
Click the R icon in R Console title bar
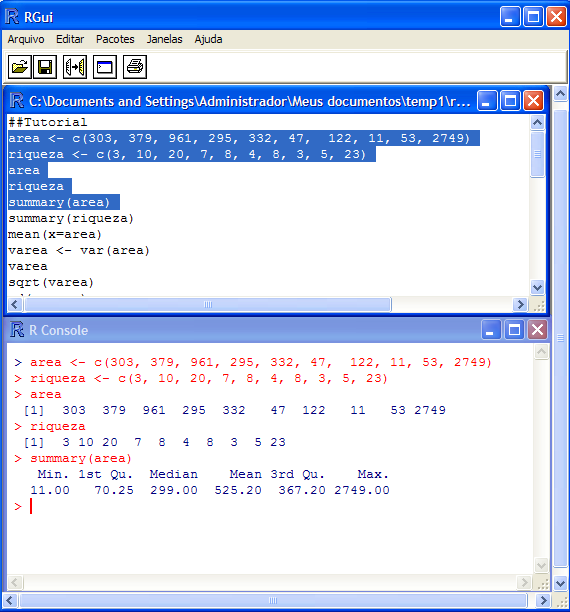[x=16, y=330]
